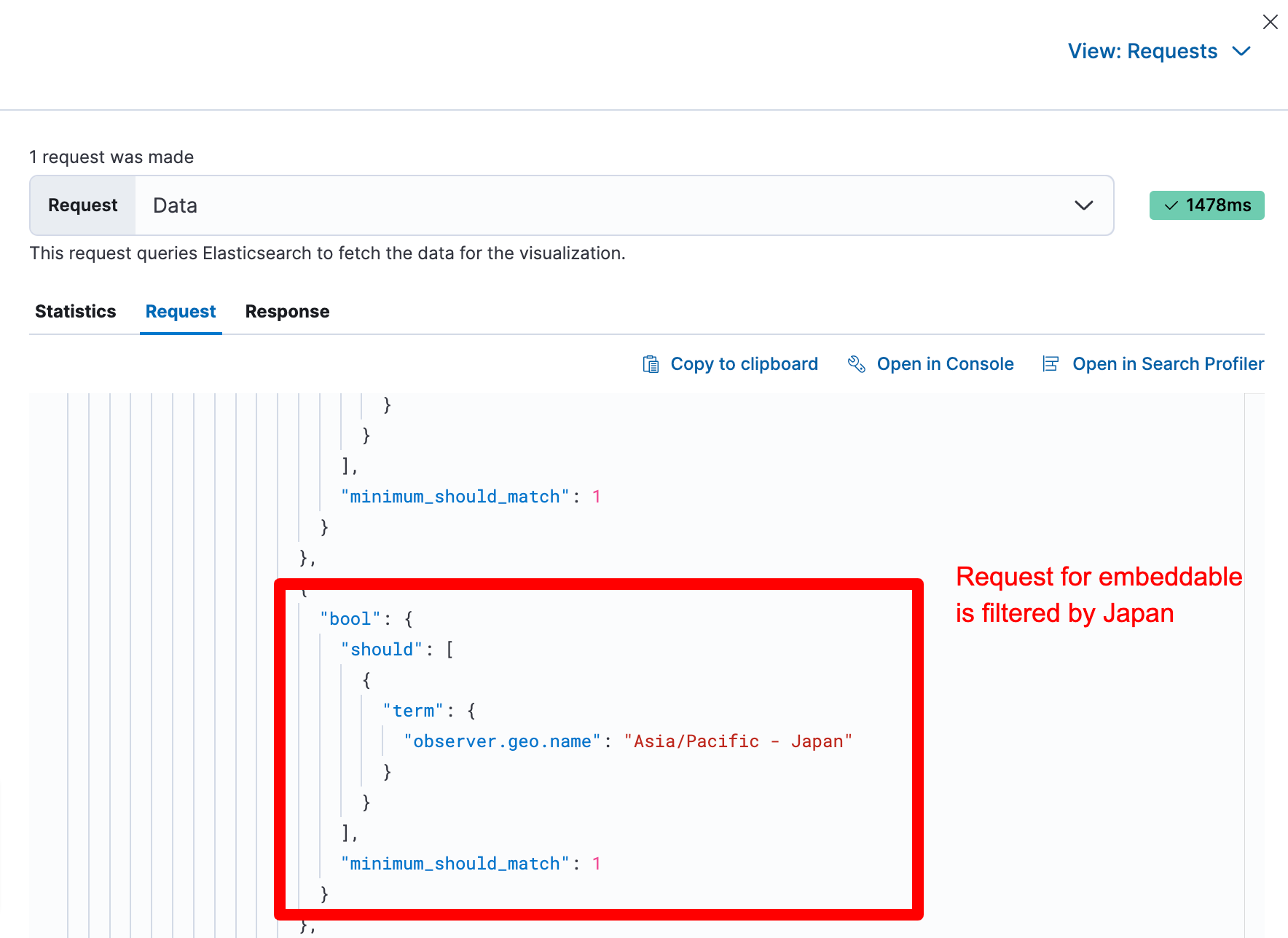Click the Search Profiler icon
Viewport: 1288px width, 938px height.
click(x=1051, y=363)
